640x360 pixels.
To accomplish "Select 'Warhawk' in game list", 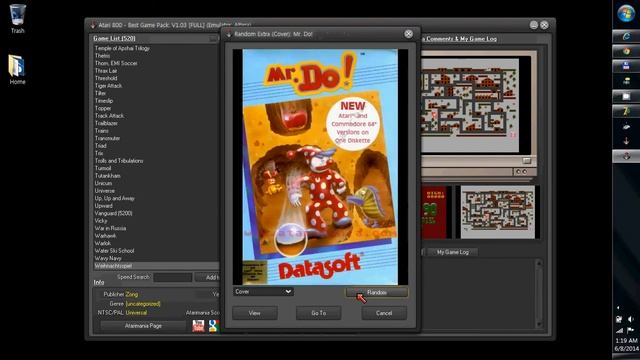I will (x=105, y=236).
